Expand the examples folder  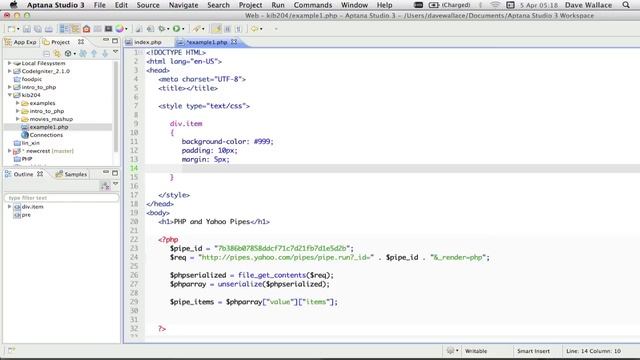(18, 103)
